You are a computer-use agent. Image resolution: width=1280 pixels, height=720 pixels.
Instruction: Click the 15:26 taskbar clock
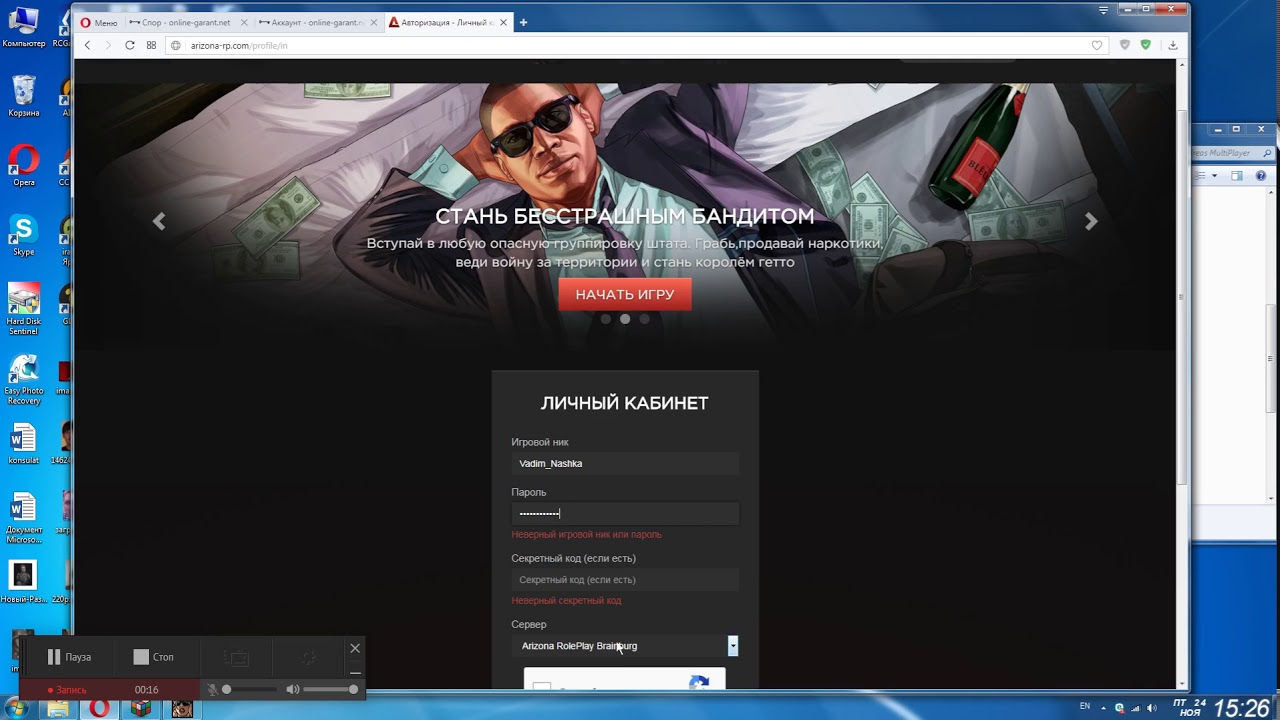[x=1241, y=708]
